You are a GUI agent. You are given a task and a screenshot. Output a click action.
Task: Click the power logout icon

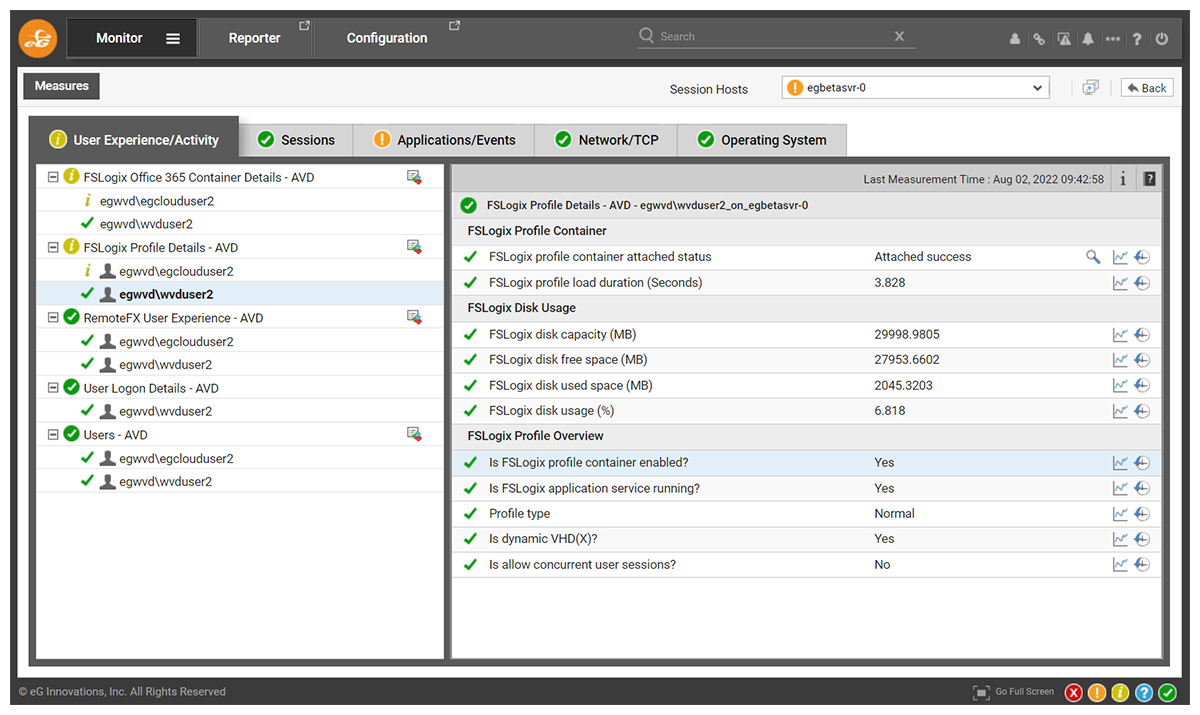click(1162, 39)
